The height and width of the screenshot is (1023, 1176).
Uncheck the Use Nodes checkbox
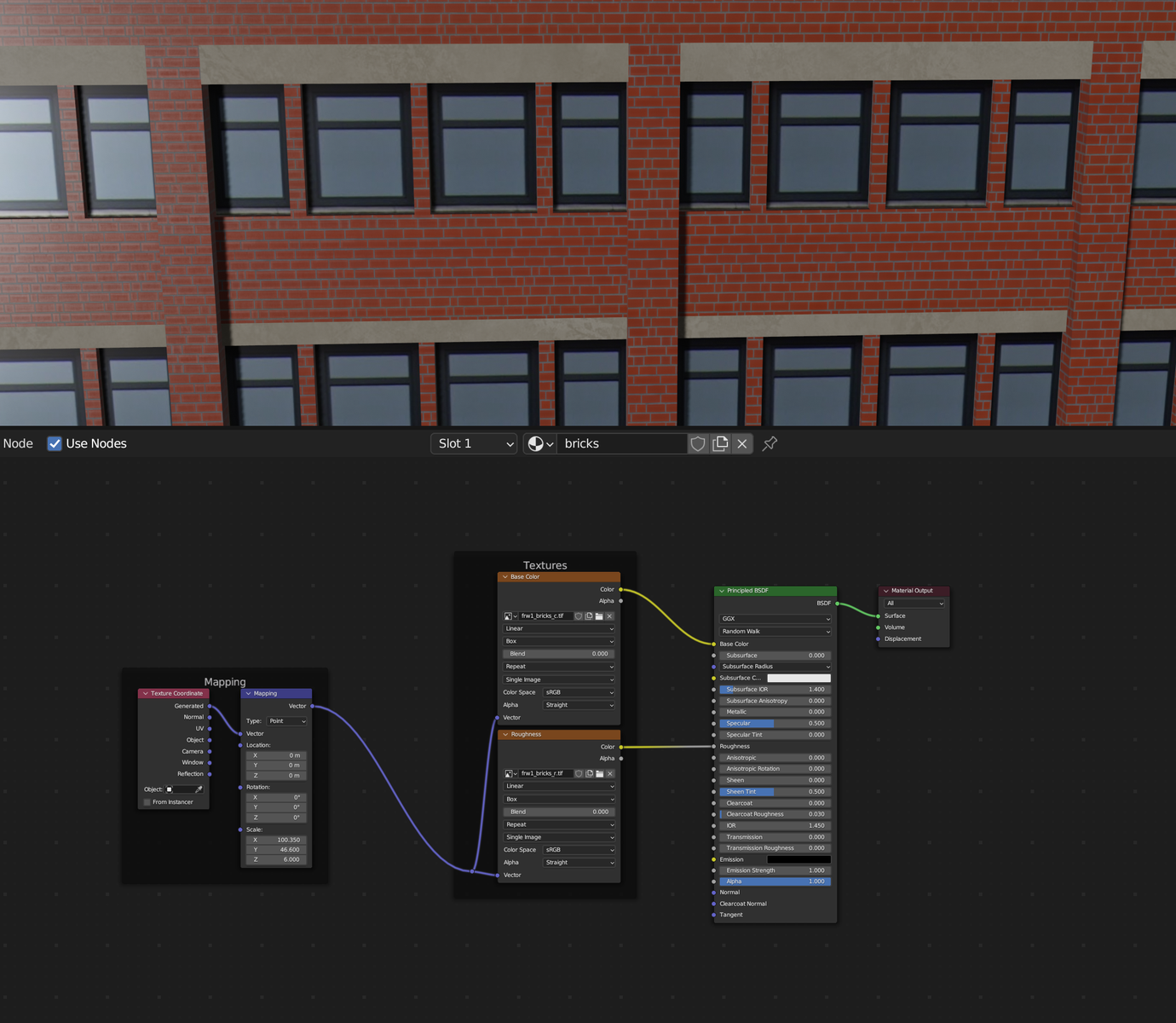tap(55, 443)
